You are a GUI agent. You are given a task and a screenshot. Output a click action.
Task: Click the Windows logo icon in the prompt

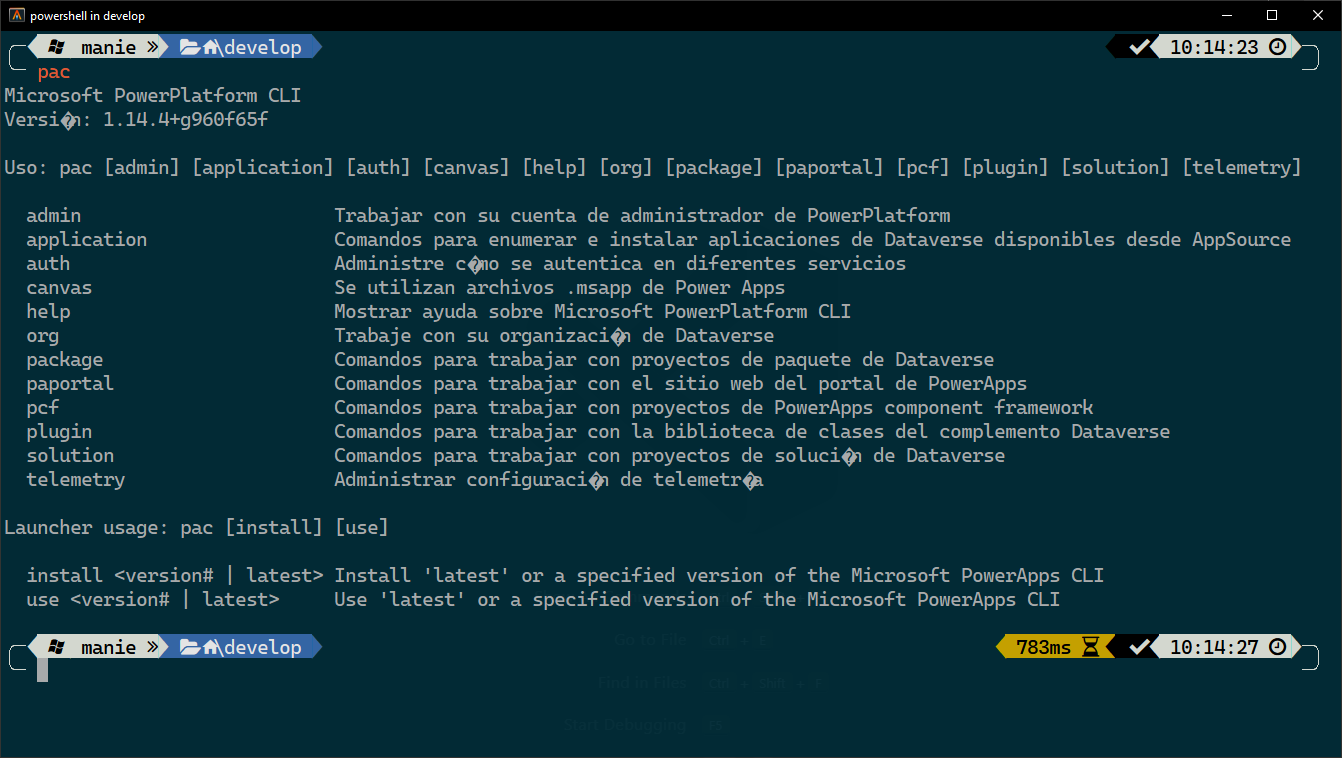[x=56, y=46]
